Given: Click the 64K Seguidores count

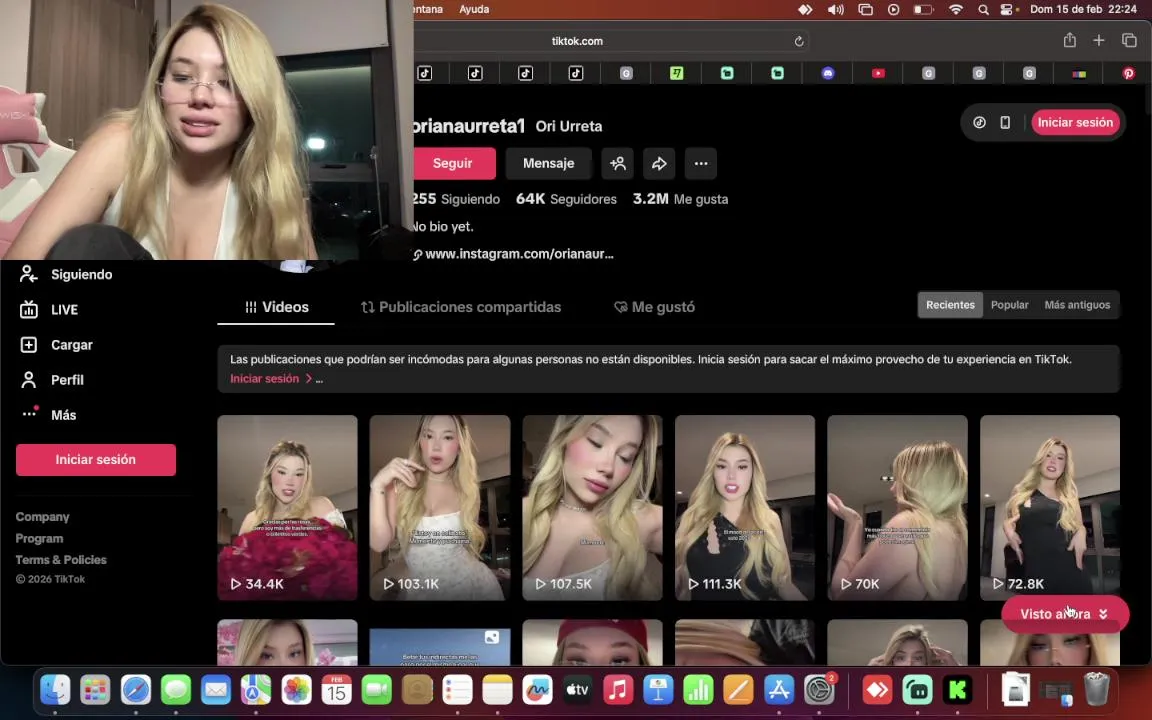Looking at the screenshot, I should click(566, 199).
